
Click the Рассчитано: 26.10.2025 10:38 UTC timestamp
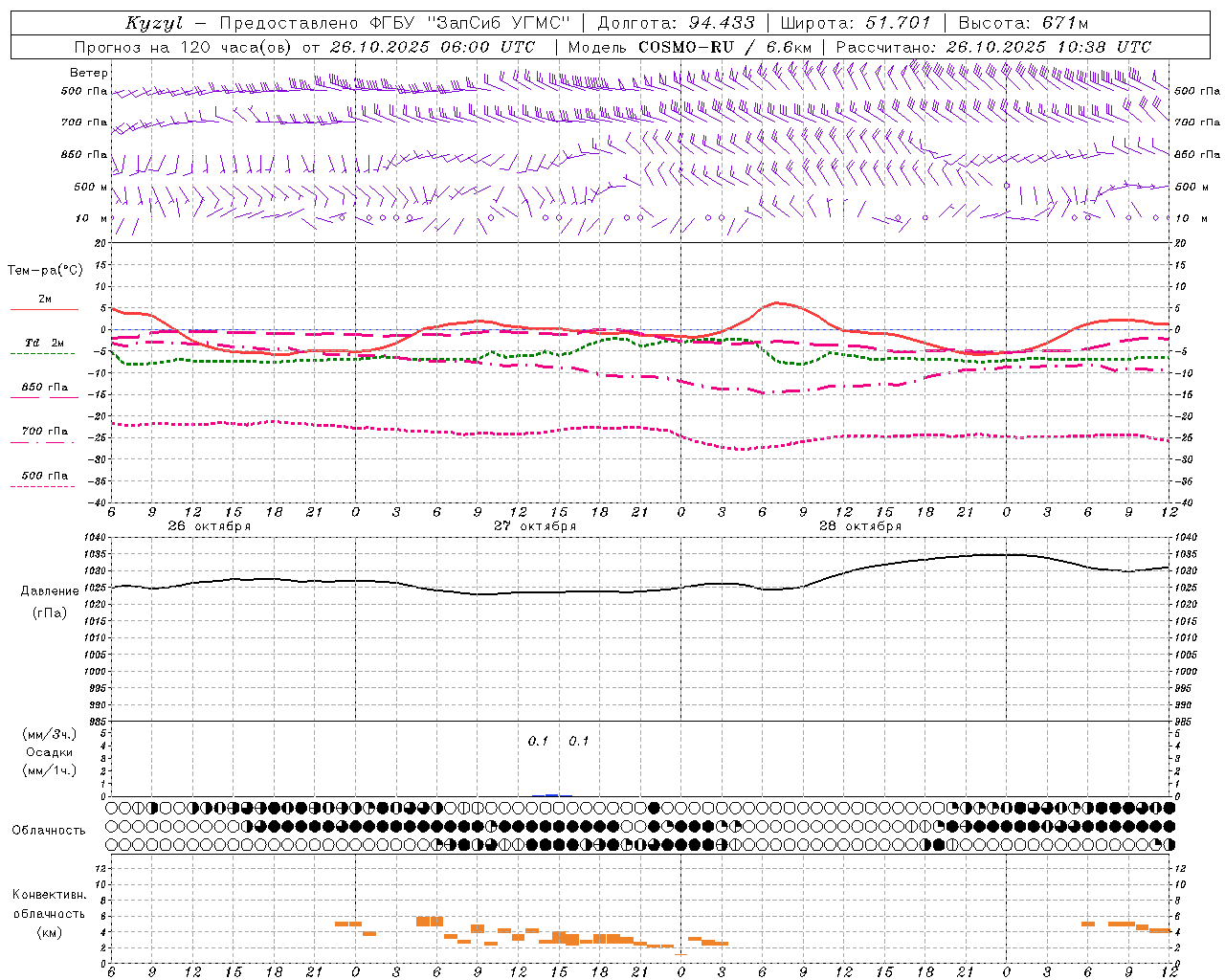coord(993,47)
